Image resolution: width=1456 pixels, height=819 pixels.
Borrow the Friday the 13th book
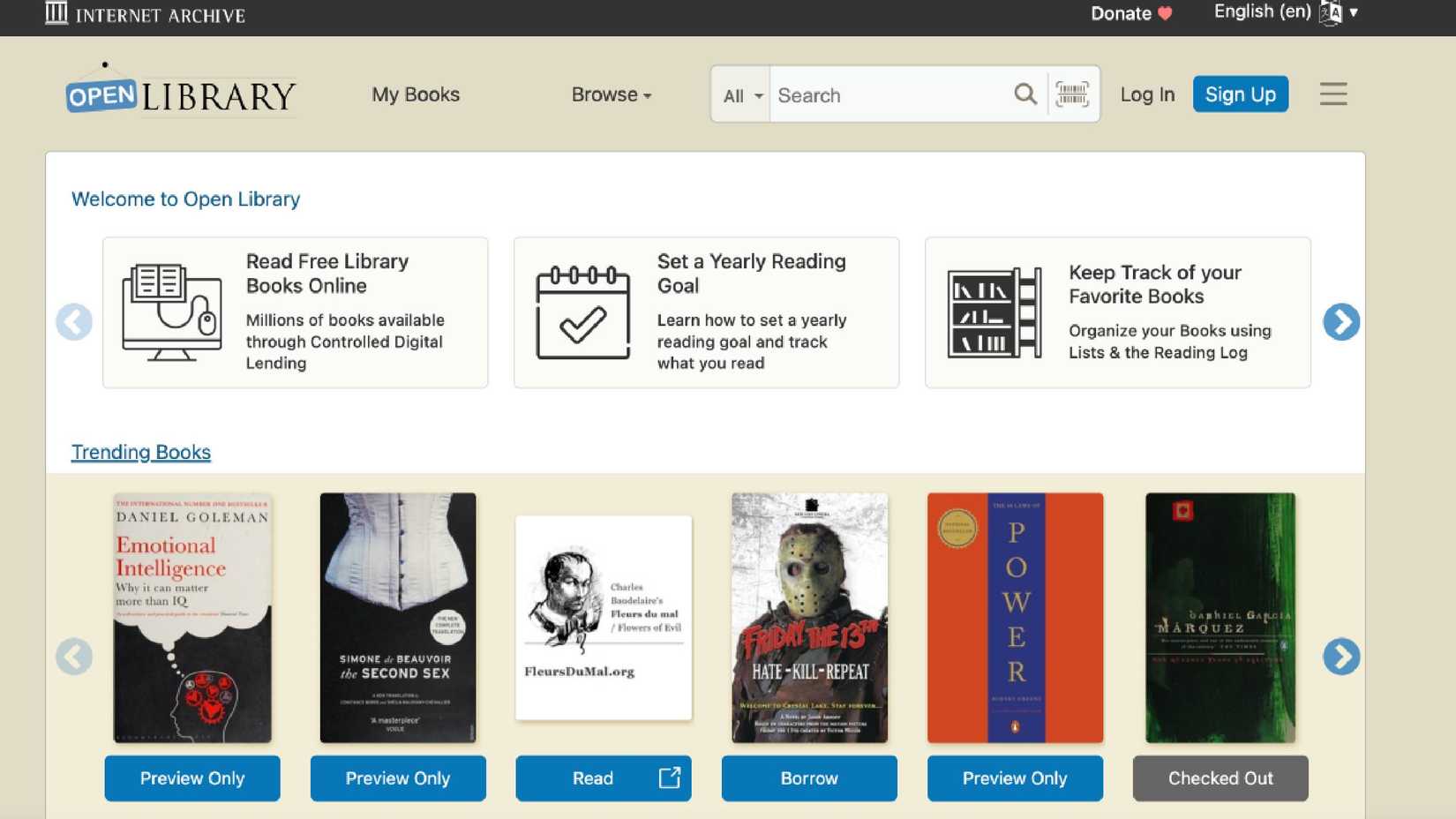(x=808, y=778)
